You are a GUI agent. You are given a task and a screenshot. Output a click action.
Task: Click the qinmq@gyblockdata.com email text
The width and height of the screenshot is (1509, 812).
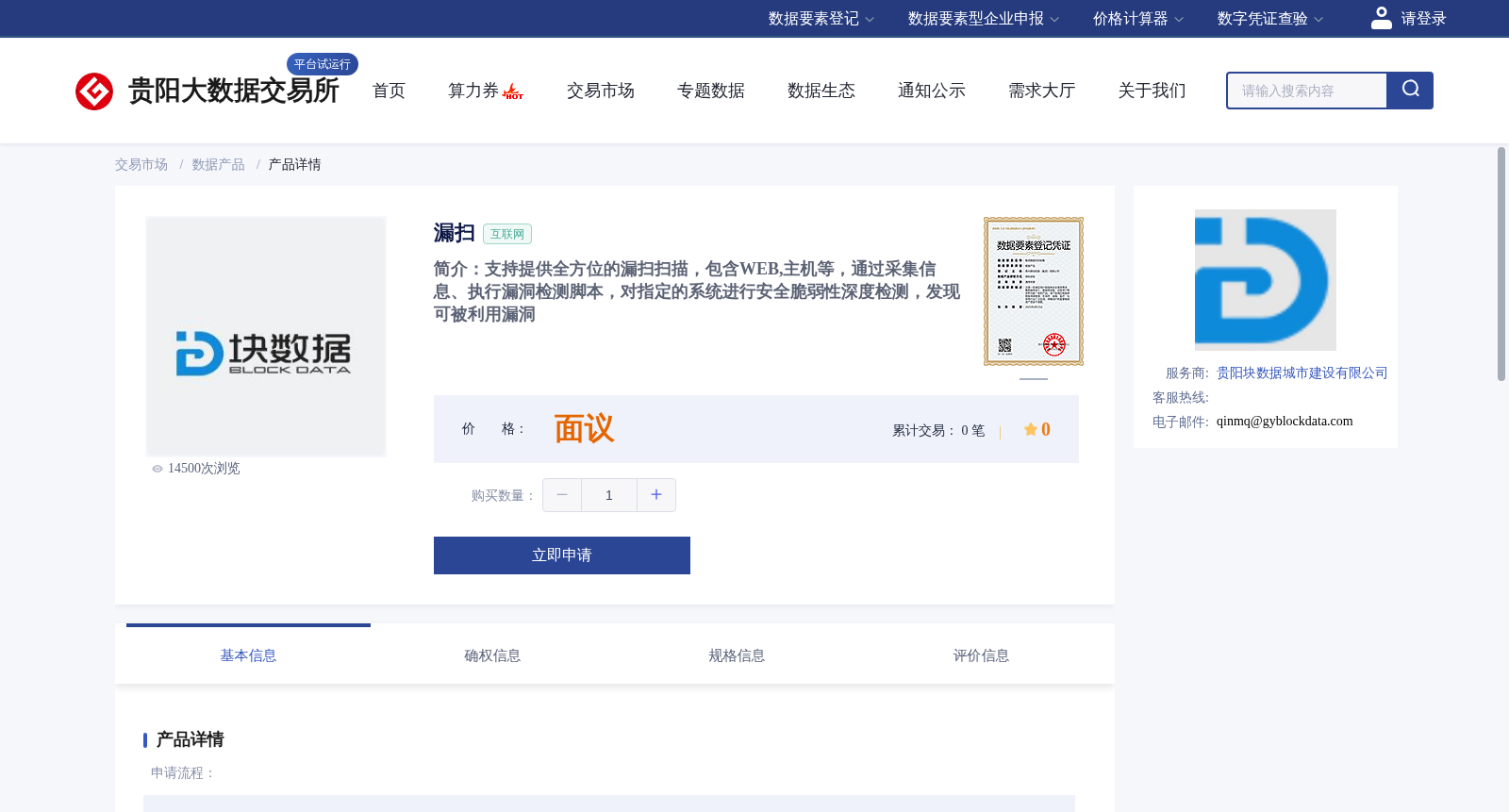1285,422
